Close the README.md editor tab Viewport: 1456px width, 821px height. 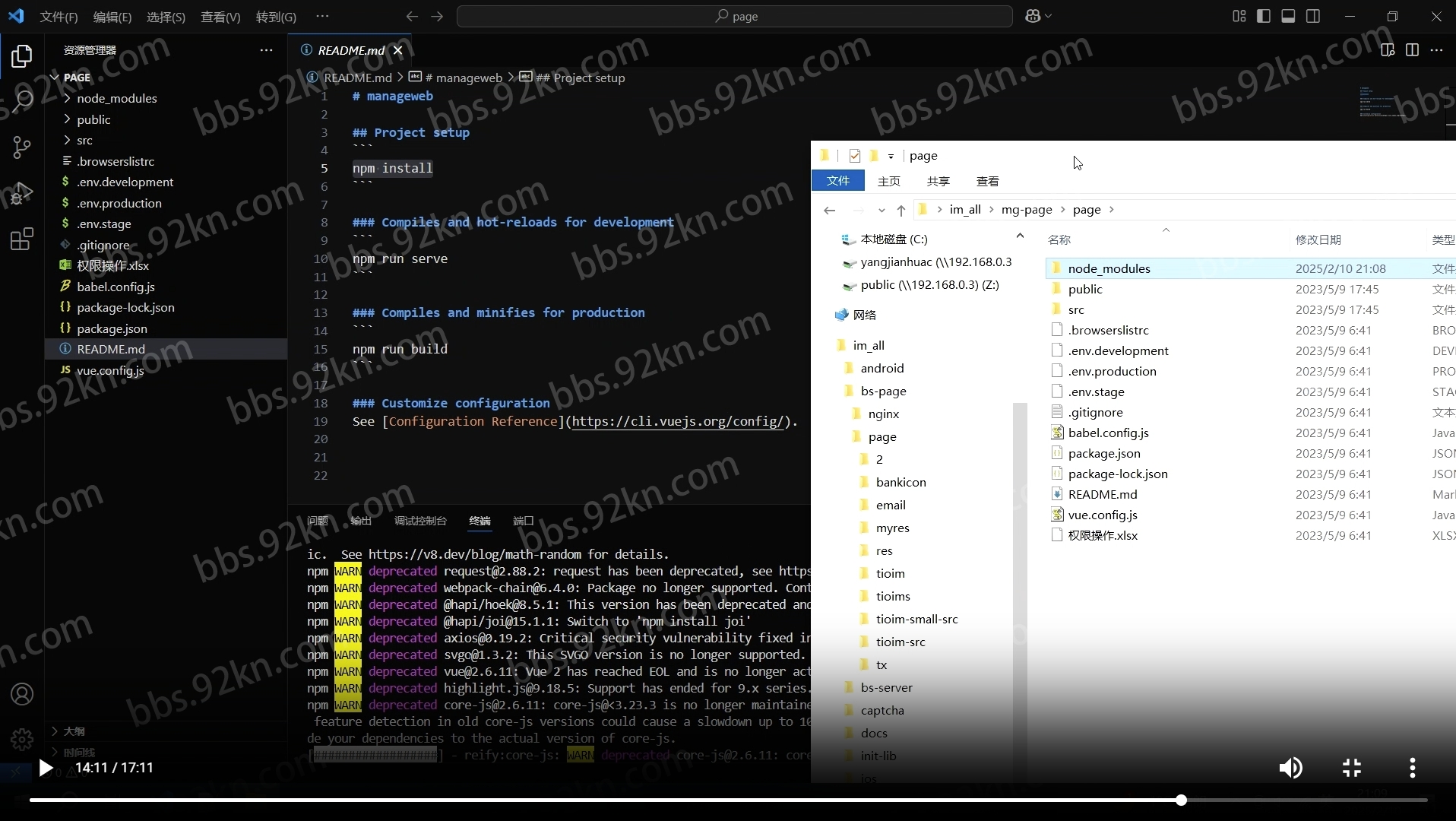pos(397,50)
